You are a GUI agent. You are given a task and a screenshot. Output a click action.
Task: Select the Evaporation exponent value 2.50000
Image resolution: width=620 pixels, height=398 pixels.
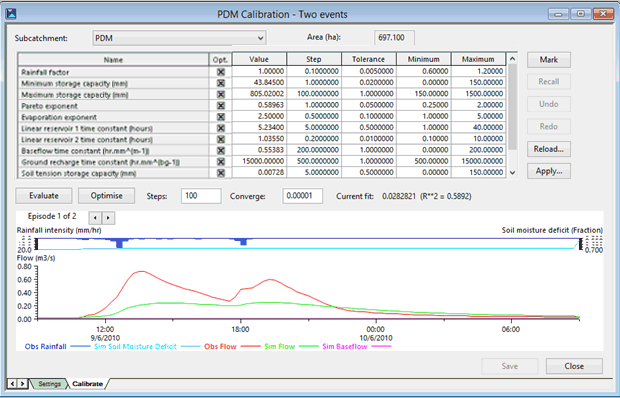click(x=259, y=116)
